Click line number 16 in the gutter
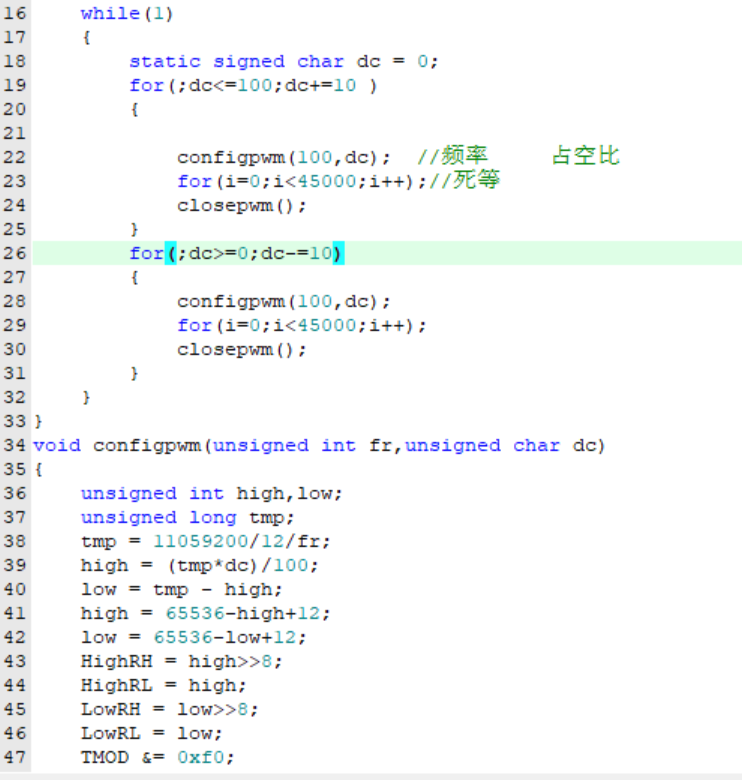The image size is (742, 780). click(x=14, y=13)
